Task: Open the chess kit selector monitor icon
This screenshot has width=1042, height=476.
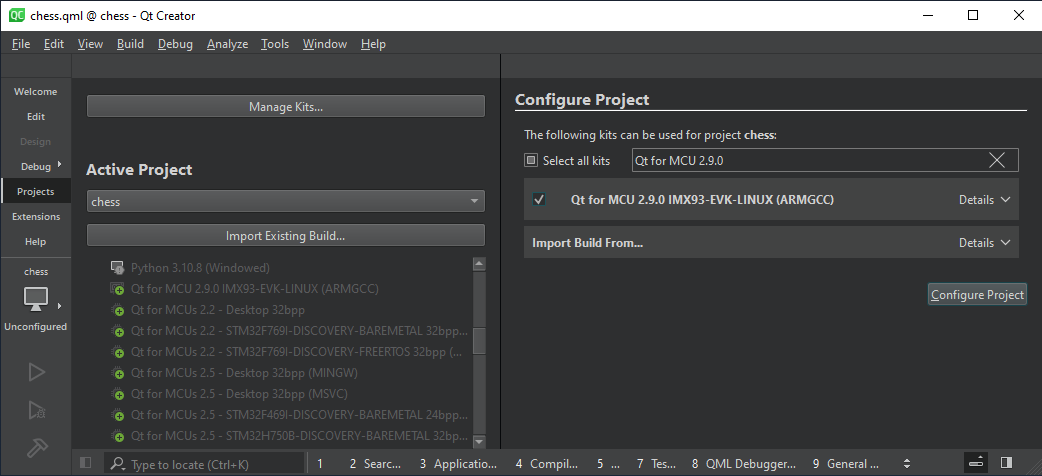Action: [x=36, y=298]
